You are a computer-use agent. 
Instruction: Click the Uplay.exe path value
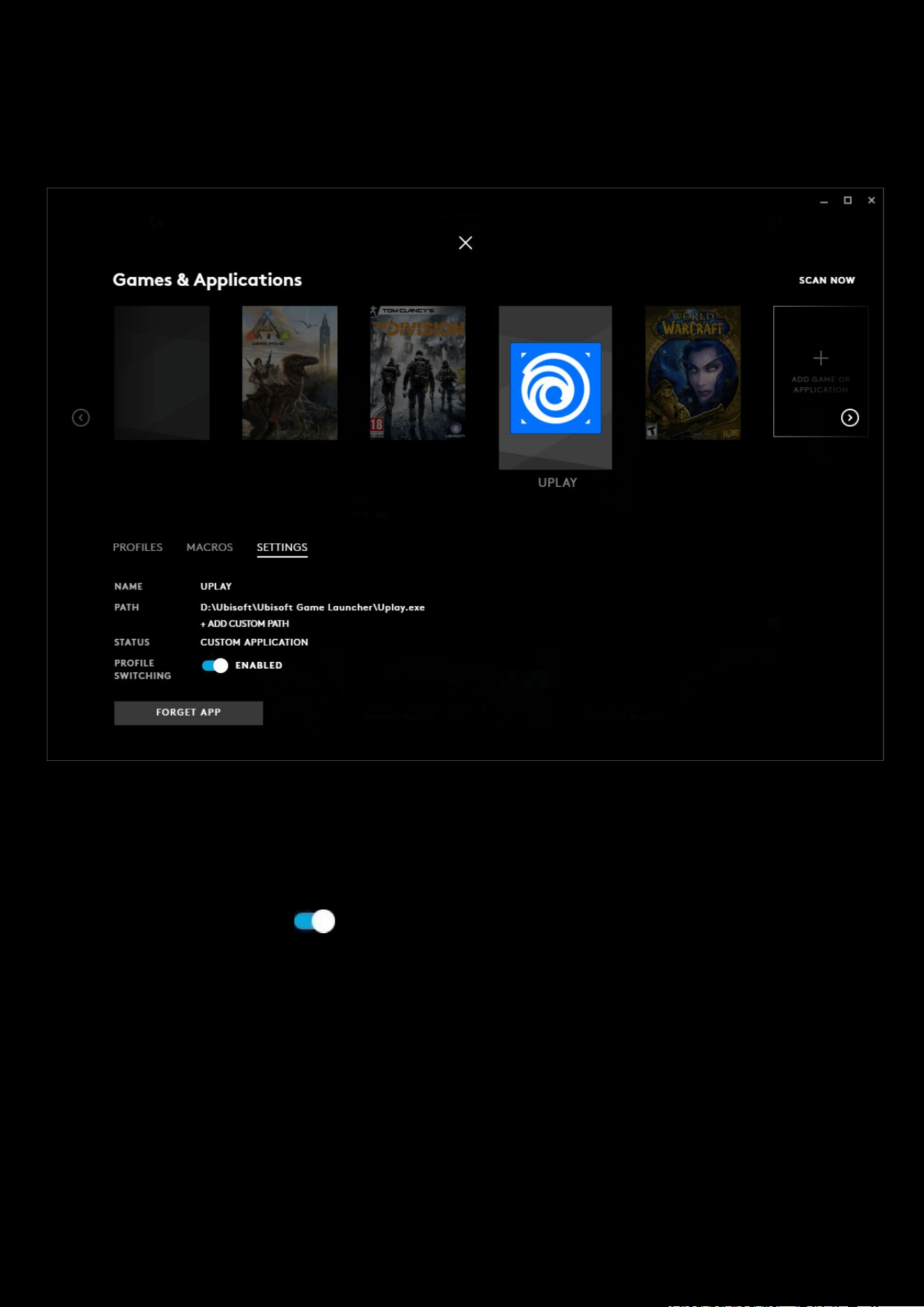(312, 607)
